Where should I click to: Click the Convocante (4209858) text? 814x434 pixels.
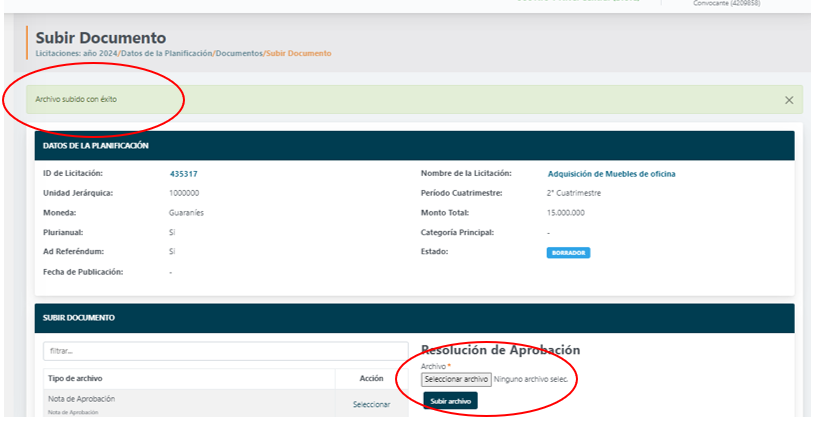click(726, 3)
